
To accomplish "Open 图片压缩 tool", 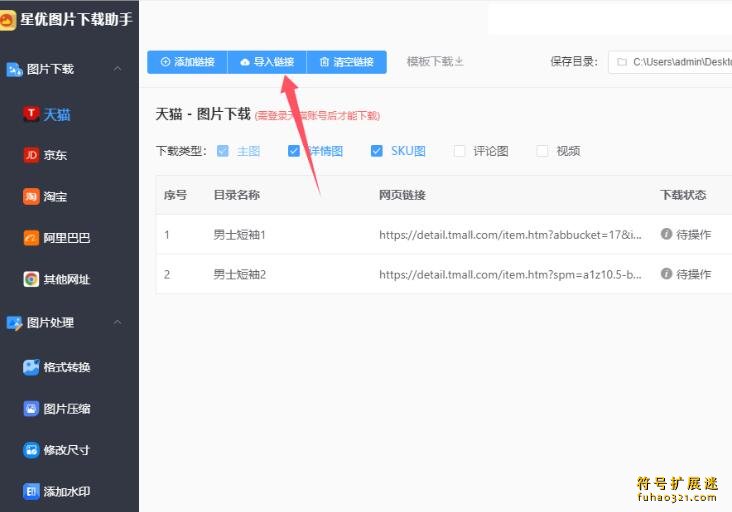I will coord(67,409).
